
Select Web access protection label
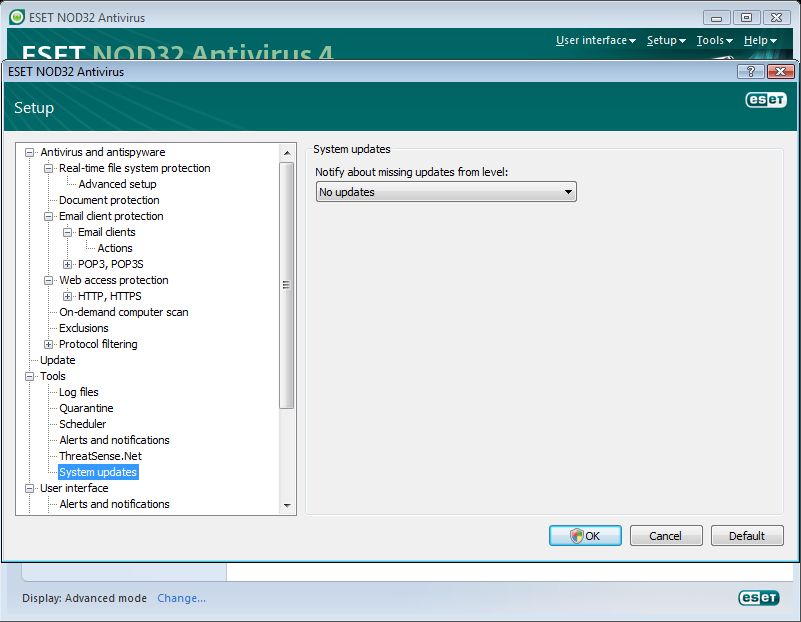[x=114, y=280]
